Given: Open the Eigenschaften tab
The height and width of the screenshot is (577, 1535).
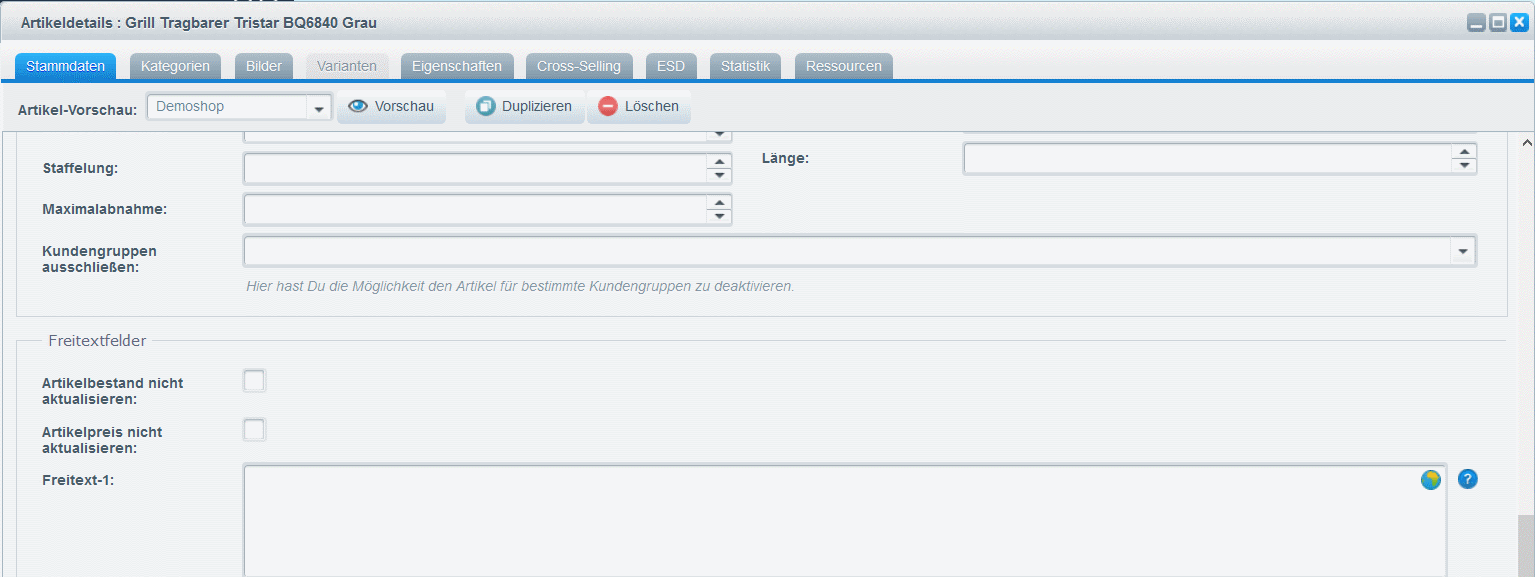Looking at the screenshot, I should (457, 66).
